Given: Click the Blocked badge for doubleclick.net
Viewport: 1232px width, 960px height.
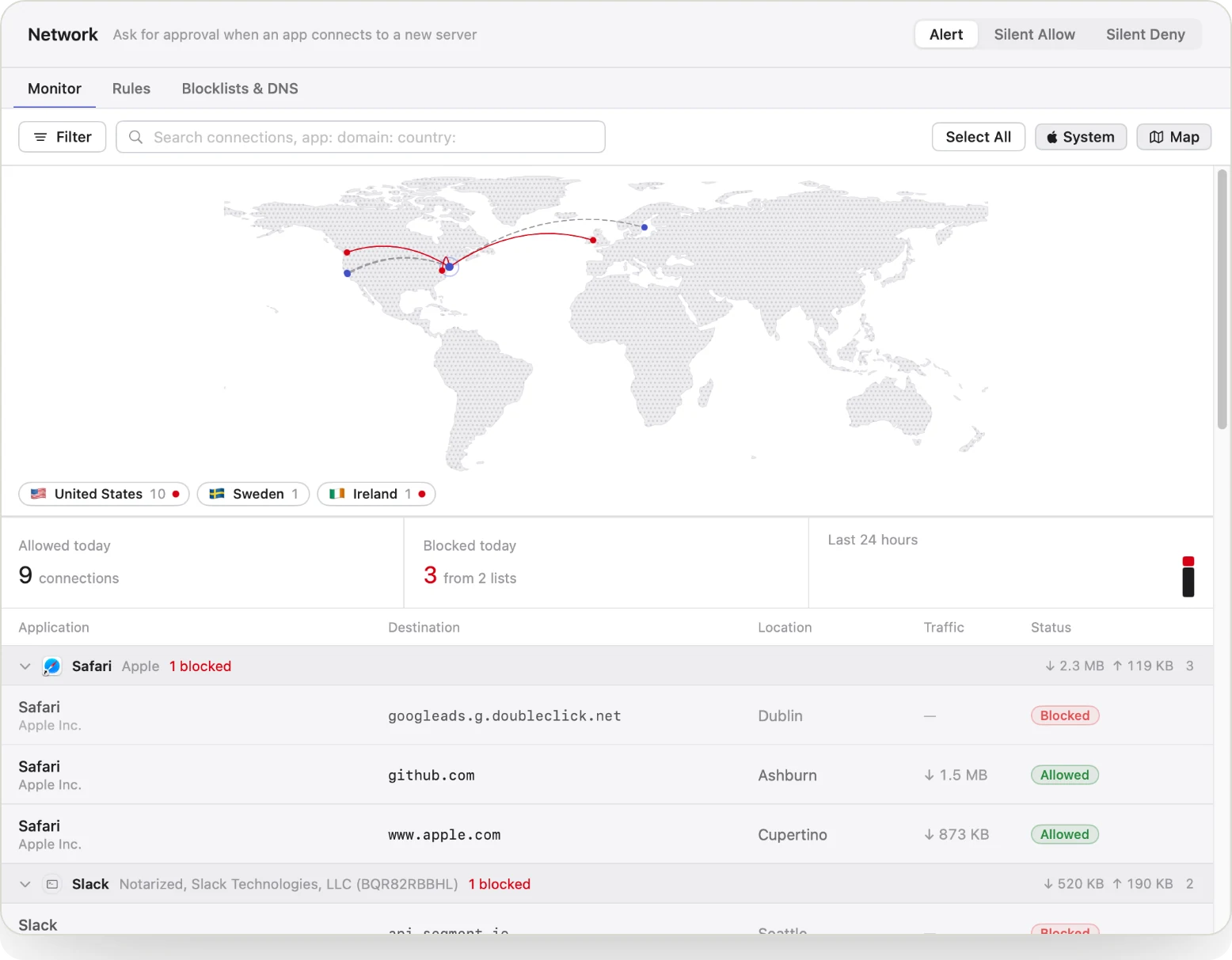Looking at the screenshot, I should 1065,715.
